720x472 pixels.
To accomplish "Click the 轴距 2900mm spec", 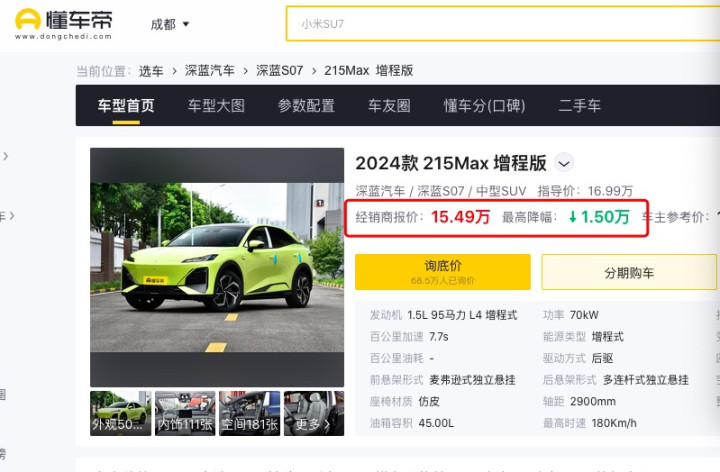I will (579, 401).
